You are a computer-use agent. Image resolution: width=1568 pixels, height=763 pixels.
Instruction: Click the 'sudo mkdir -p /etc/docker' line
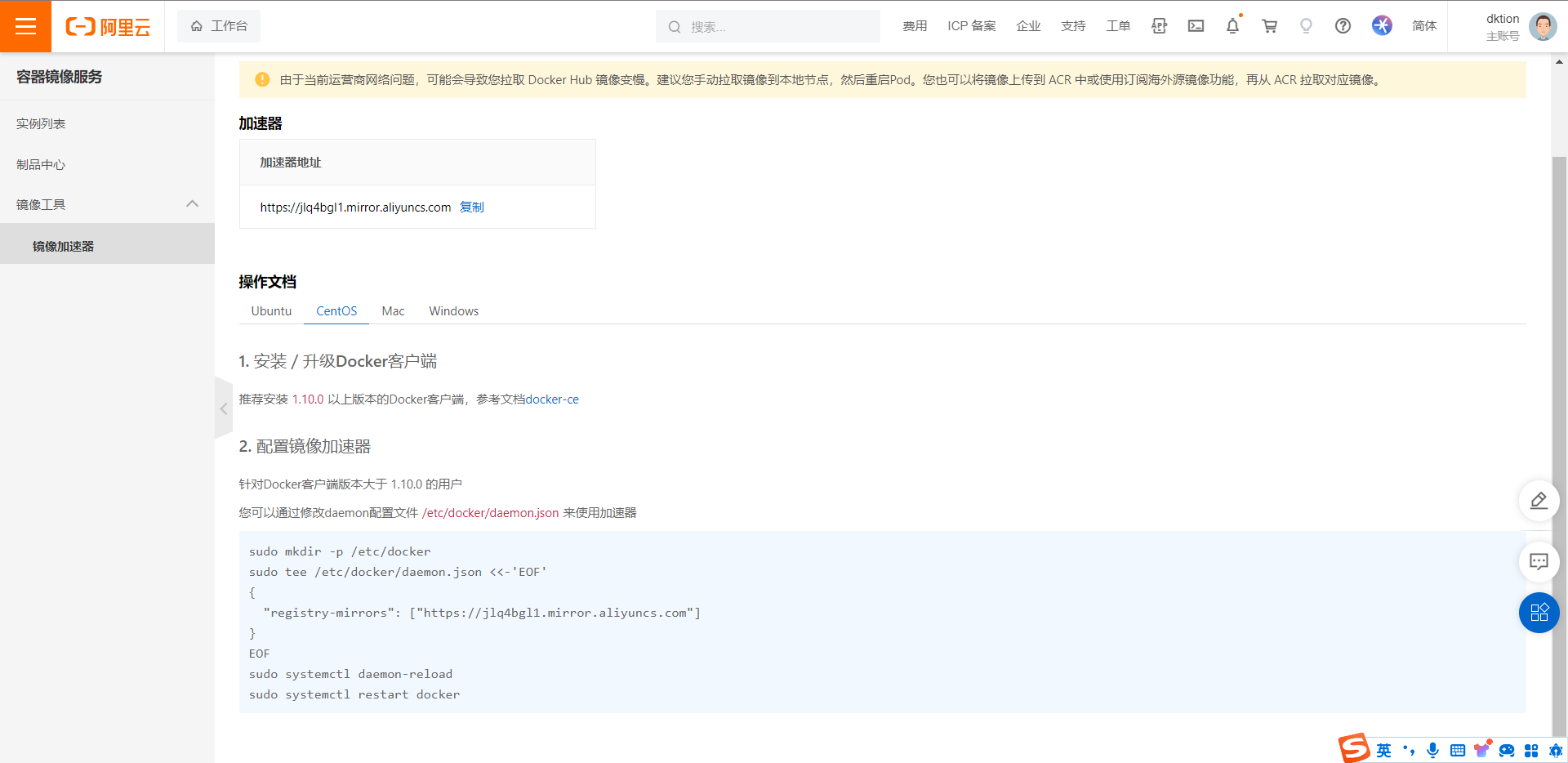click(340, 551)
